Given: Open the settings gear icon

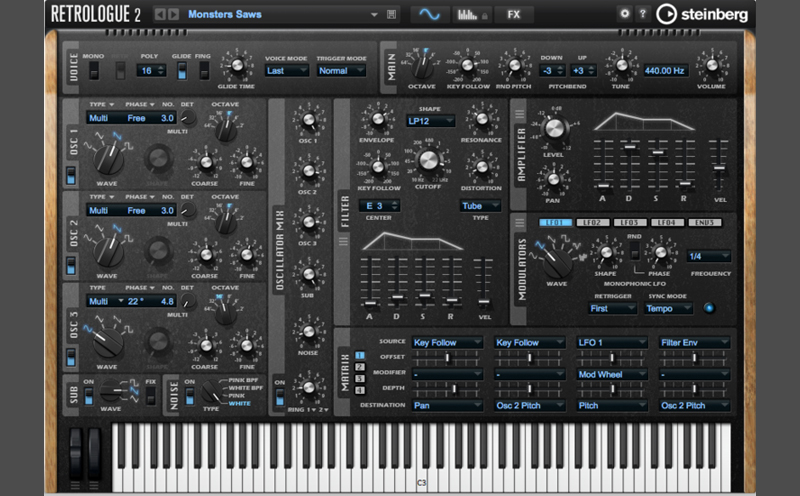Looking at the screenshot, I should click(x=625, y=14).
